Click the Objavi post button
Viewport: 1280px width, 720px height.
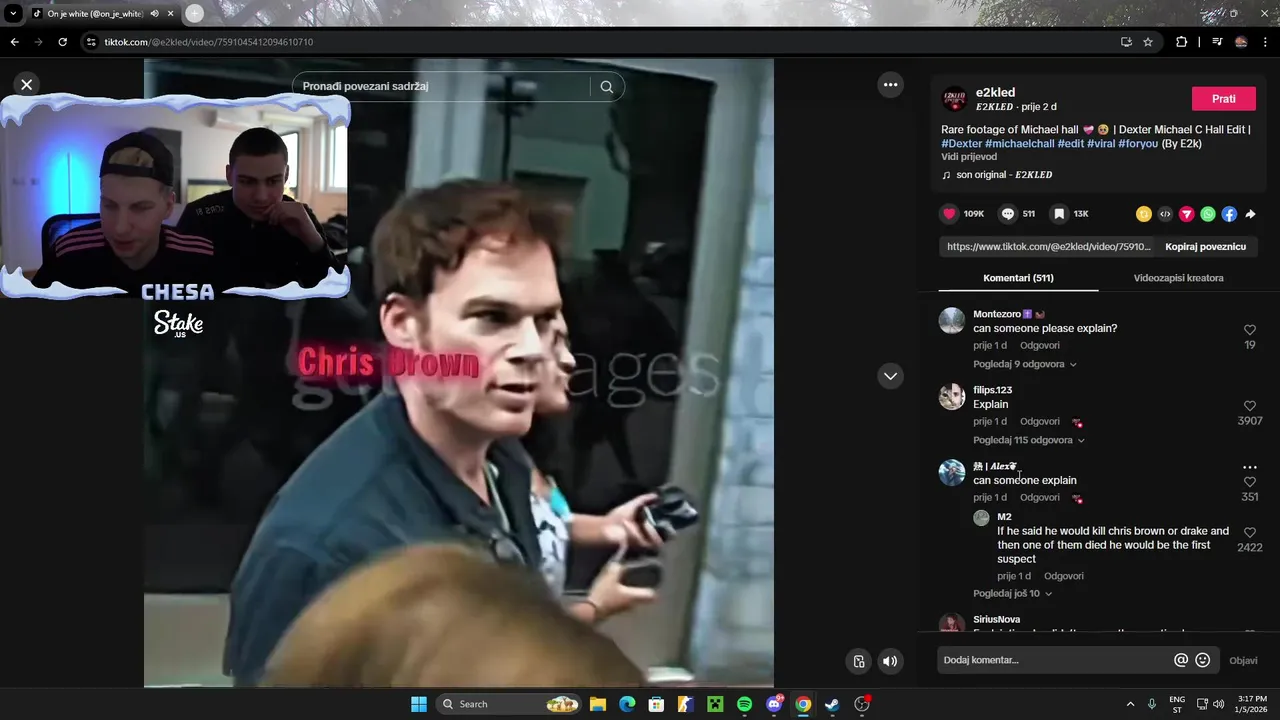[x=1243, y=660]
